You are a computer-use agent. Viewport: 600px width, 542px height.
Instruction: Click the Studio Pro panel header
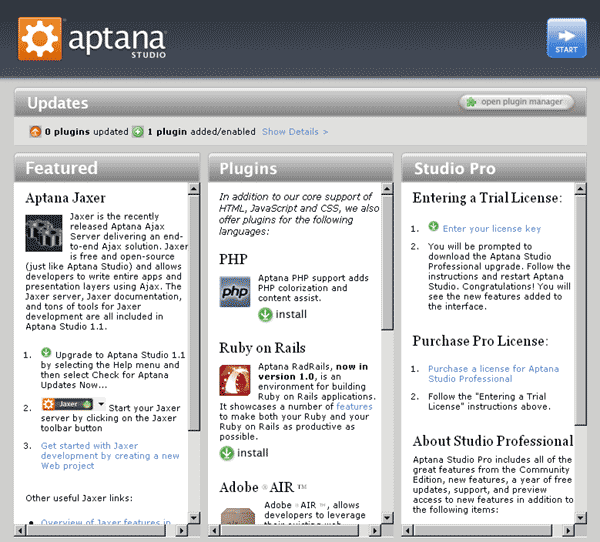pyautogui.click(x=494, y=168)
